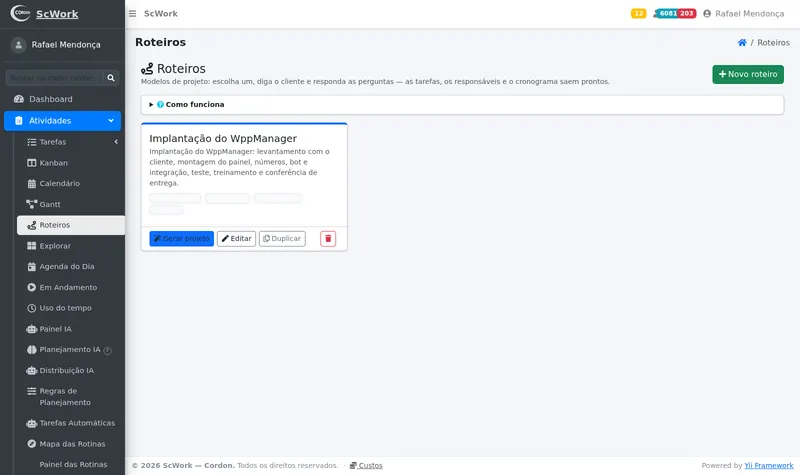The image size is (800, 475).
Task: Click the Distribuição IA robot icon
Action: [32, 370]
